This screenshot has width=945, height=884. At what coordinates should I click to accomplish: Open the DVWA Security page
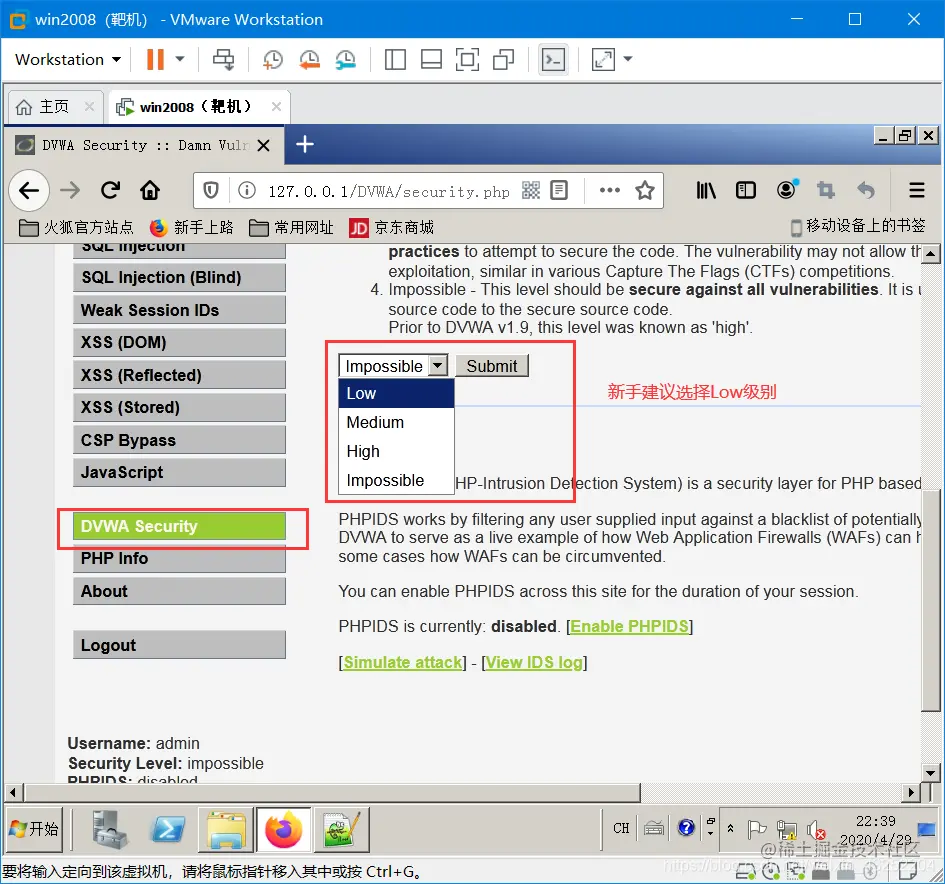pyautogui.click(x=179, y=526)
